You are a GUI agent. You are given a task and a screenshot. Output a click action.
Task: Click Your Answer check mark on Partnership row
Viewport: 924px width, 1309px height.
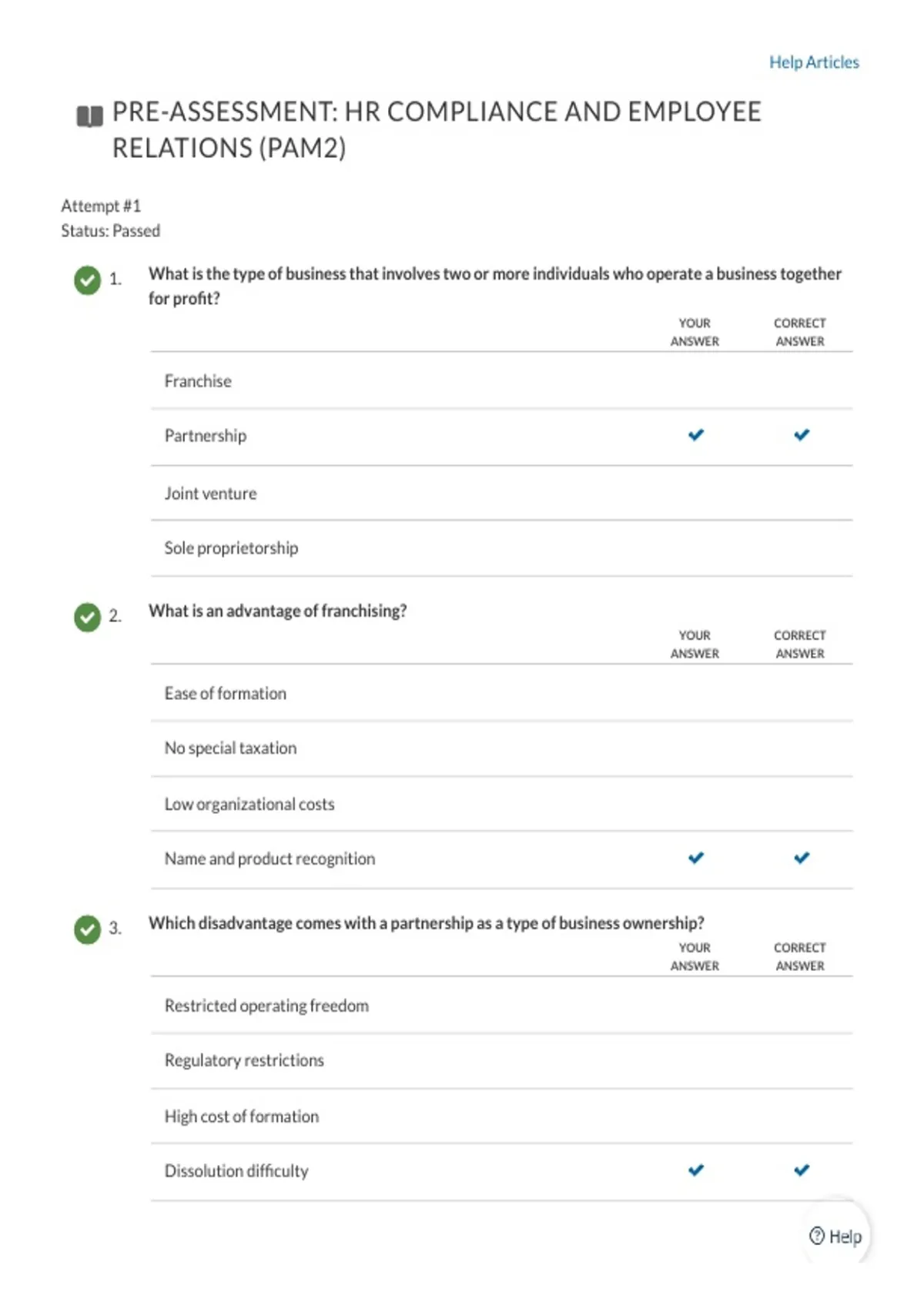[x=696, y=435]
